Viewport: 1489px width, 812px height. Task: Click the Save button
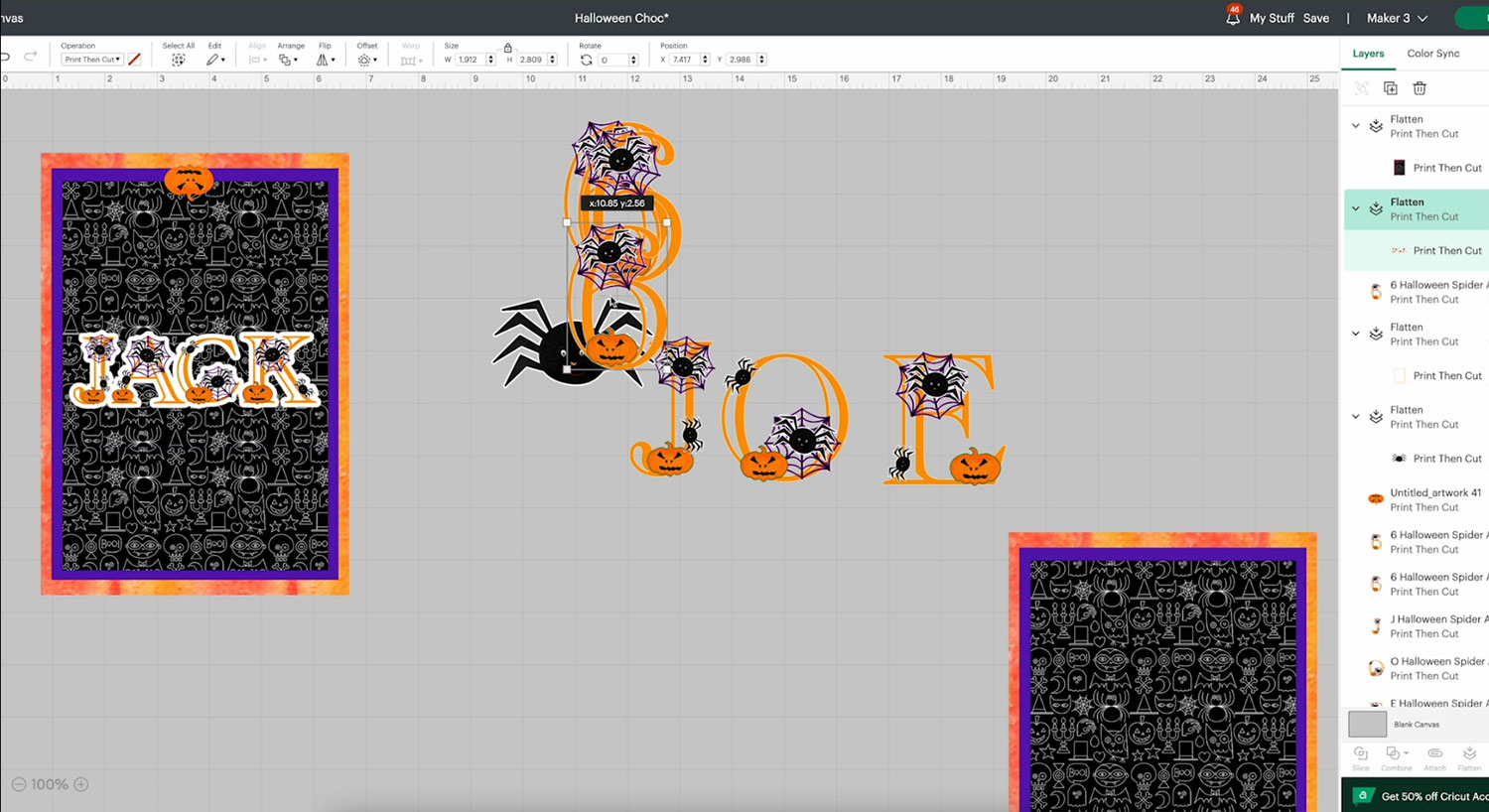pyautogui.click(x=1315, y=18)
